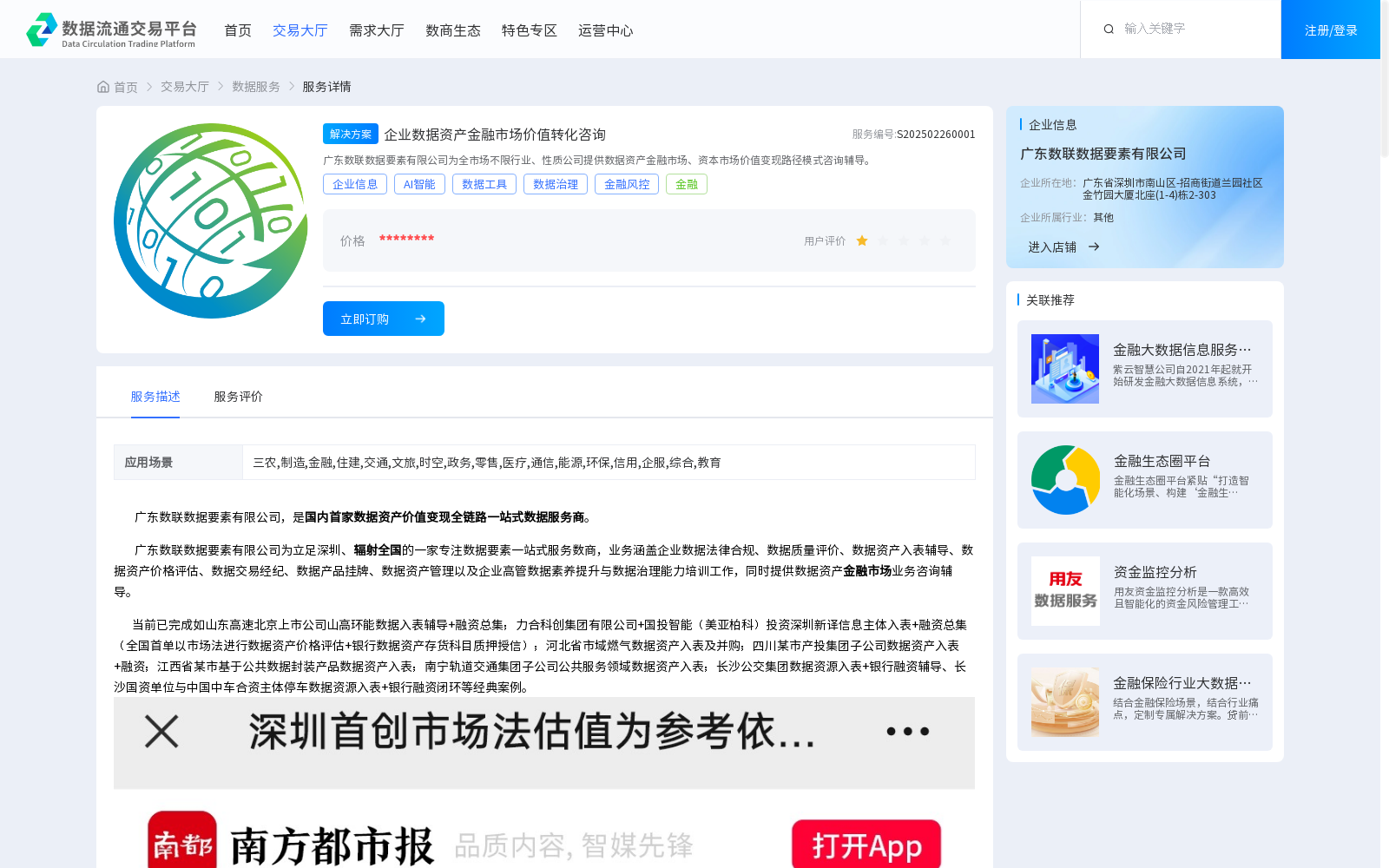The image size is (1389, 868).
Task: Open 金融保险行业大数据 recommendation title
Action: click(1182, 683)
